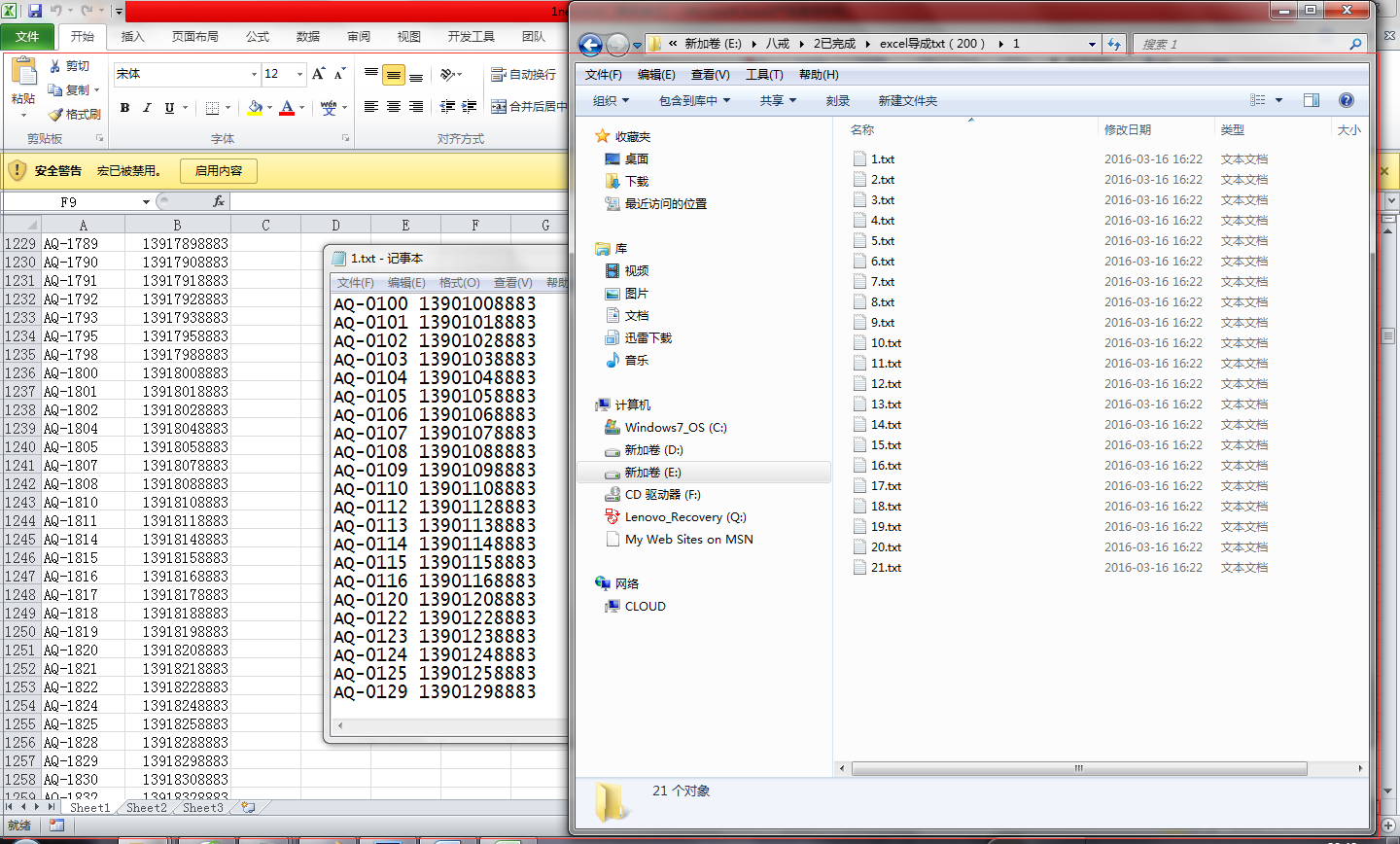Open the font name 宋体 dropdown
This screenshot has height=844, width=1400.
(254, 75)
